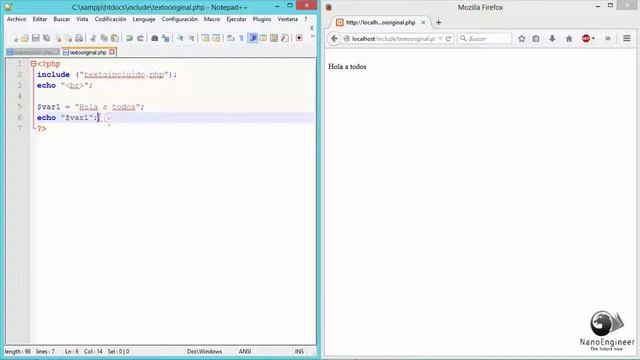
Task: Click the Firefox address bar URL
Action: click(x=393, y=39)
